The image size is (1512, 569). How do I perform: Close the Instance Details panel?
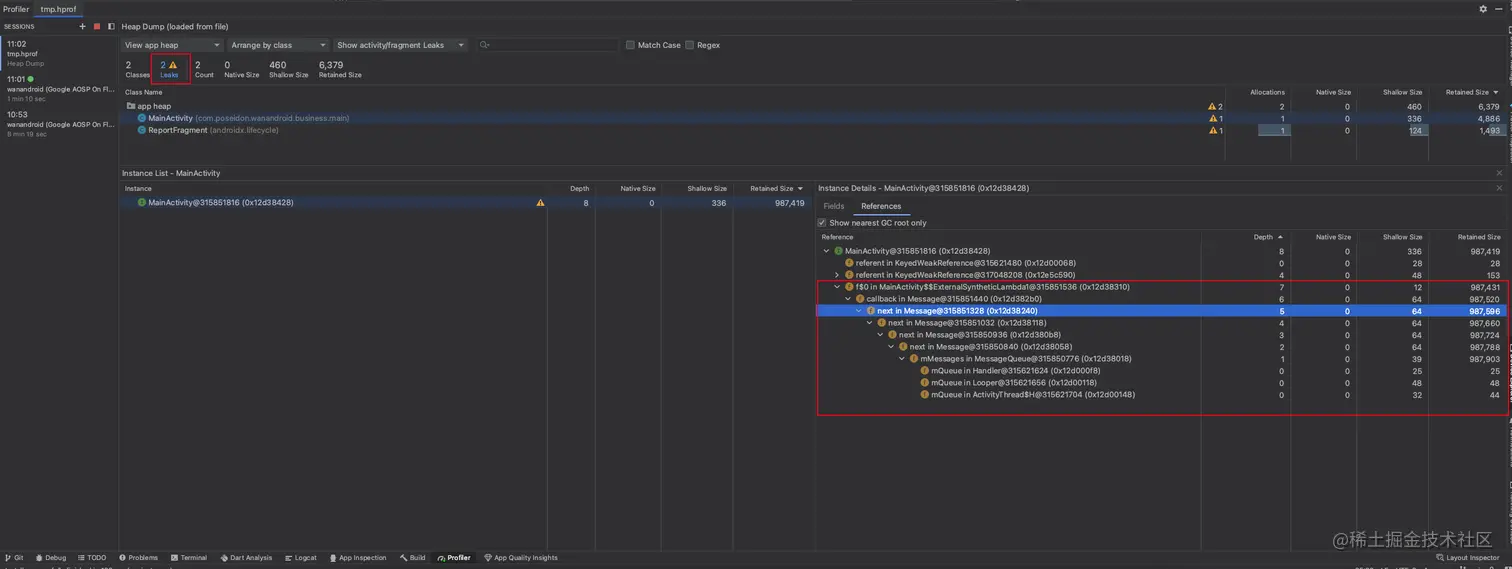(1499, 188)
